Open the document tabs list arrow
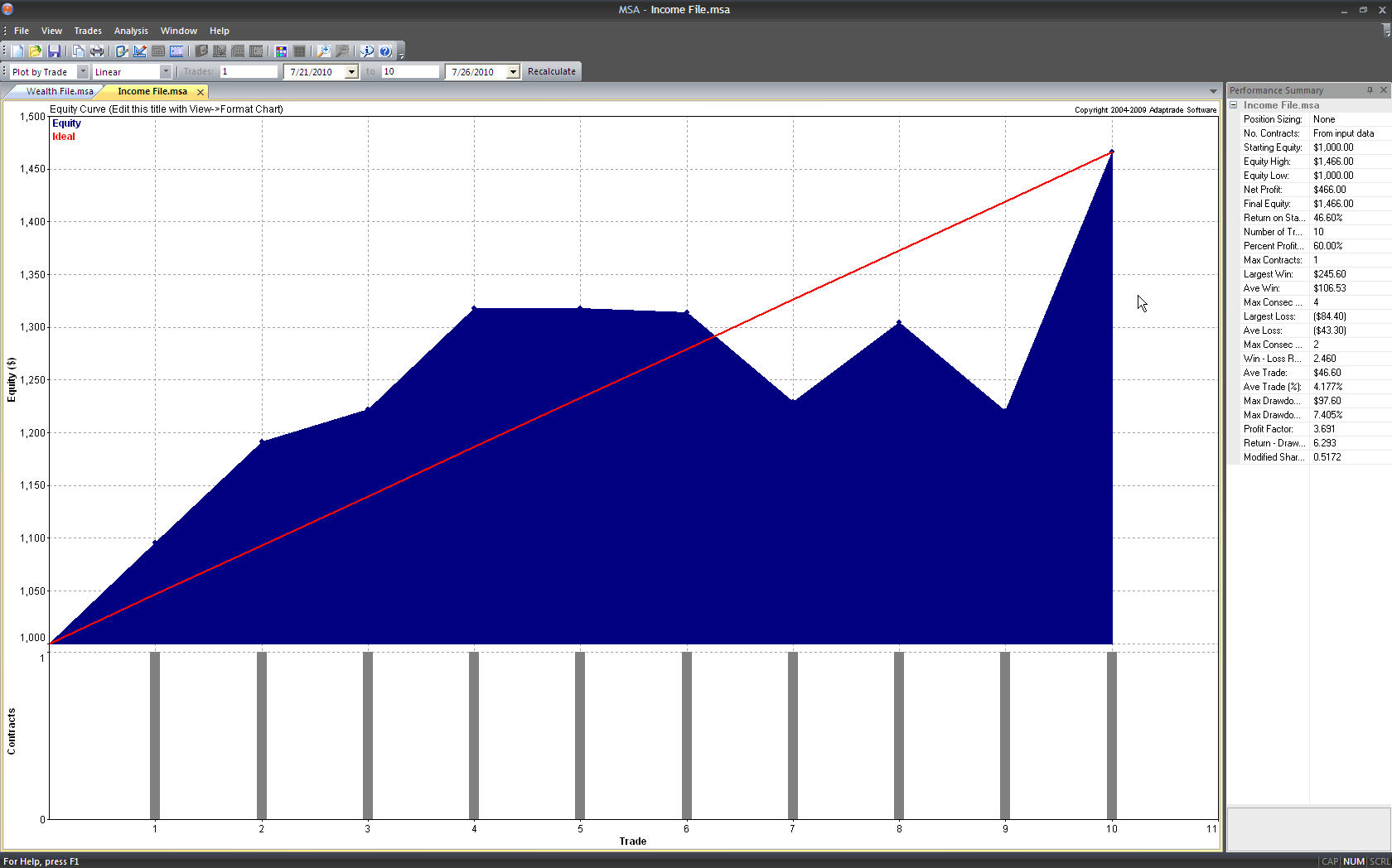The height and width of the screenshot is (868, 1392). [x=1213, y=91]
